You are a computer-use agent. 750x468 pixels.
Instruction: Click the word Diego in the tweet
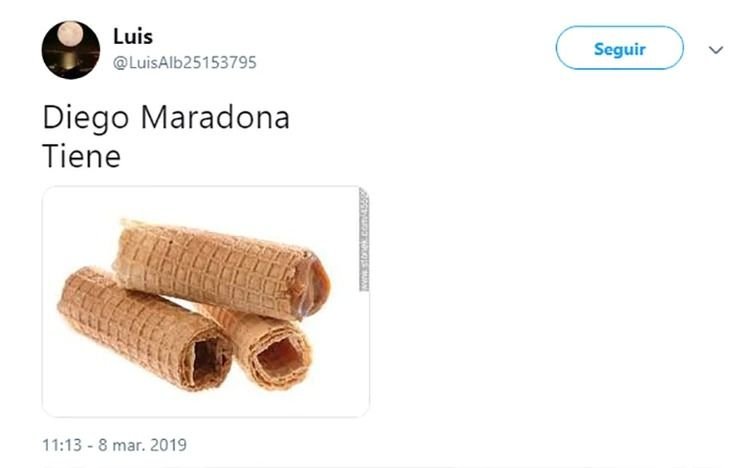click(x=86, y=118)
